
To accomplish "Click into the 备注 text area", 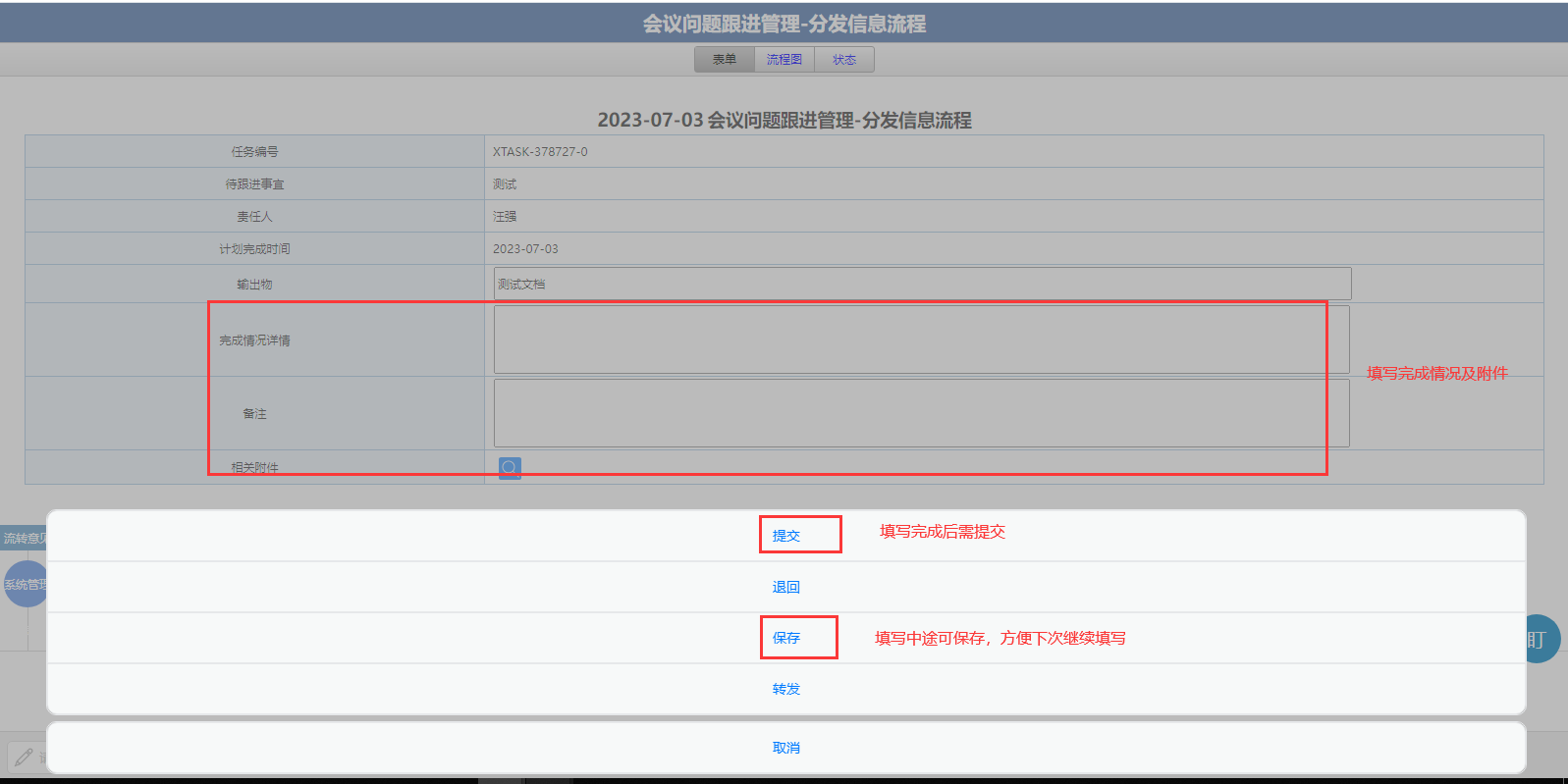I will click(x=921, y=413).
